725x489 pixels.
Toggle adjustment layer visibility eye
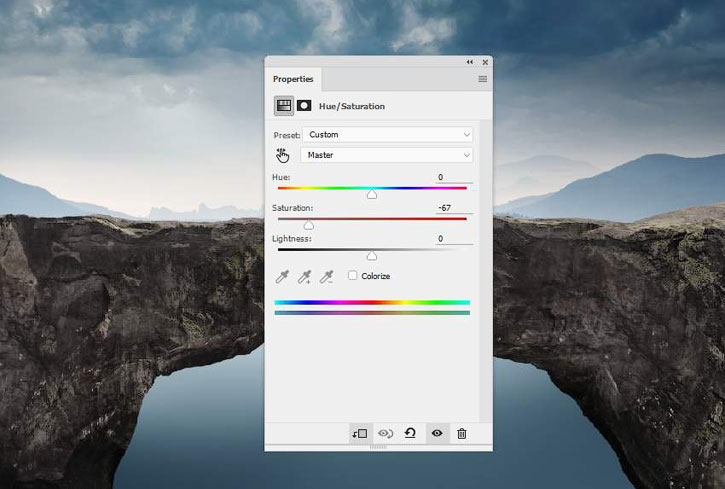pyautogui.click(x=436, y=433)
